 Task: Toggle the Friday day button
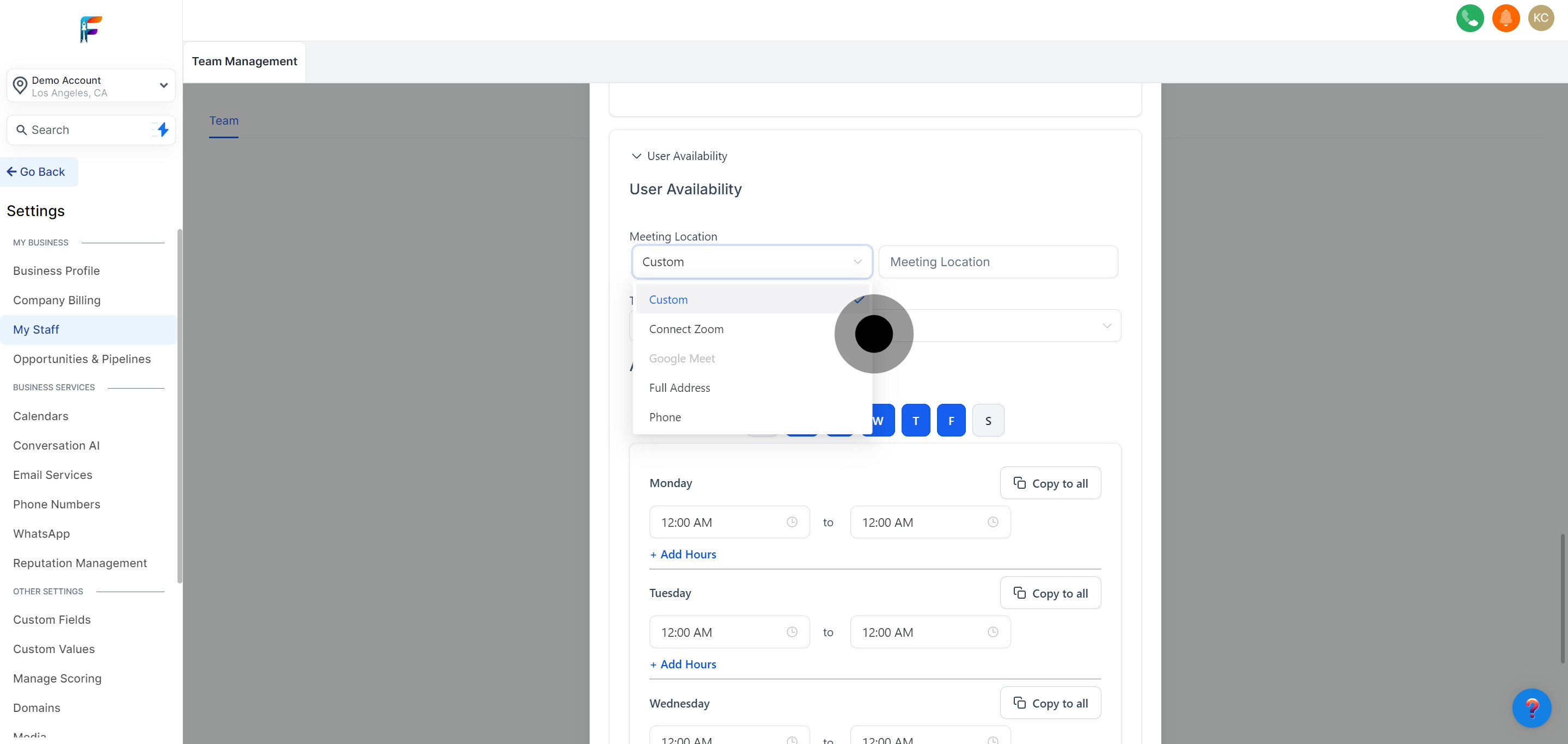click(951, 420)
